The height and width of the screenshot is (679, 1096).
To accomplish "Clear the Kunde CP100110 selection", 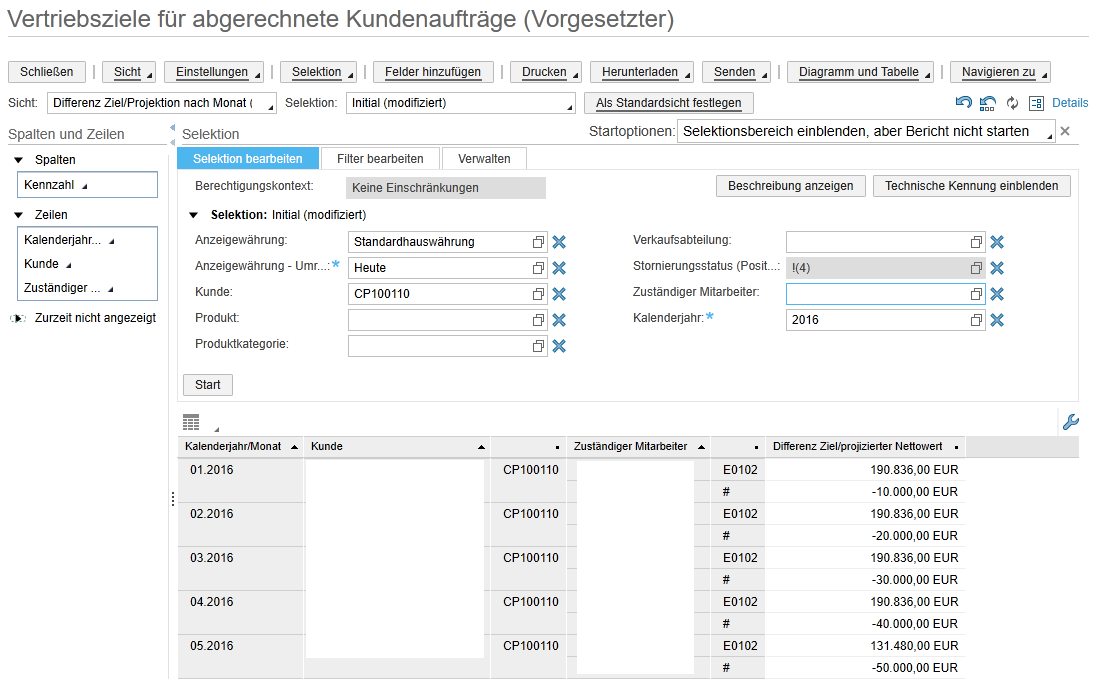I will coord(559,294).
